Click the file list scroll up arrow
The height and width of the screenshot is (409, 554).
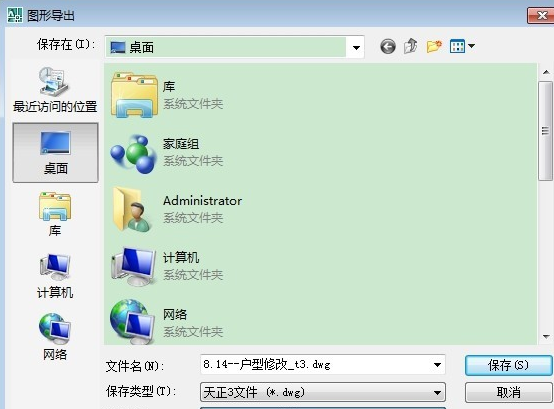tap(546, 72)
